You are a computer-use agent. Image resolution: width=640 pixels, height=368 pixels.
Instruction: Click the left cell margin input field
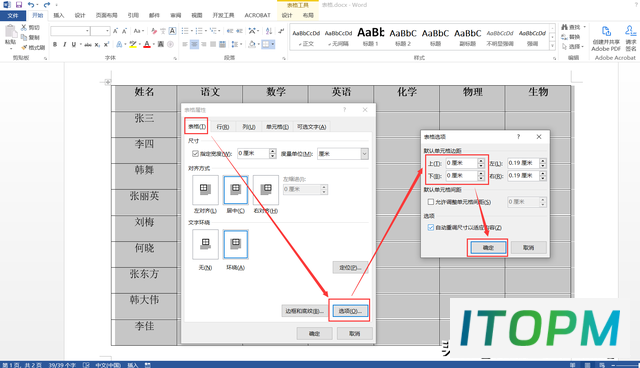(523, 163)
